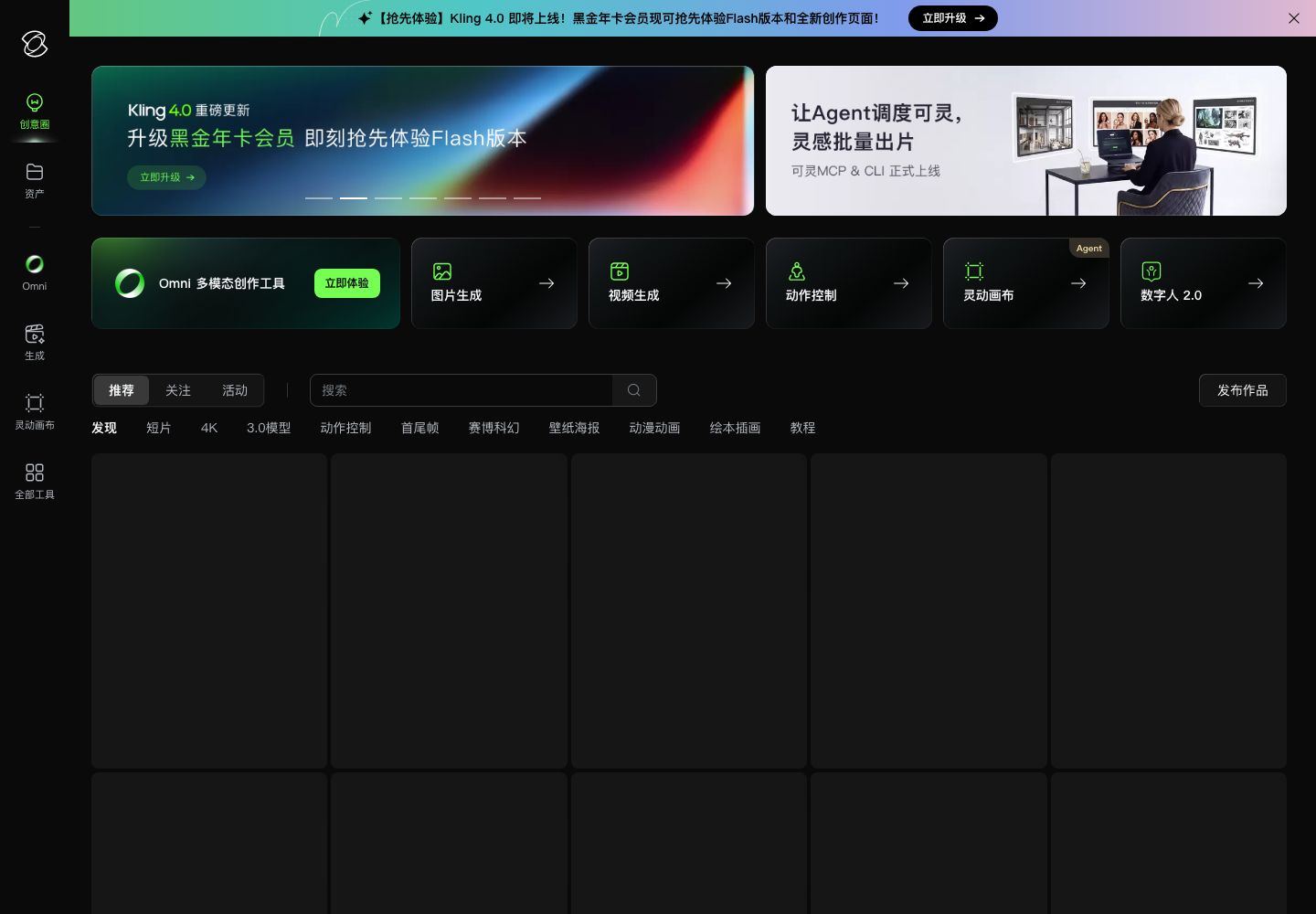The height and width of the screenshot is (914, 1316).
Task: Click the 动作控制 icon
Action: pyautogui.click(x=797, y=271)
